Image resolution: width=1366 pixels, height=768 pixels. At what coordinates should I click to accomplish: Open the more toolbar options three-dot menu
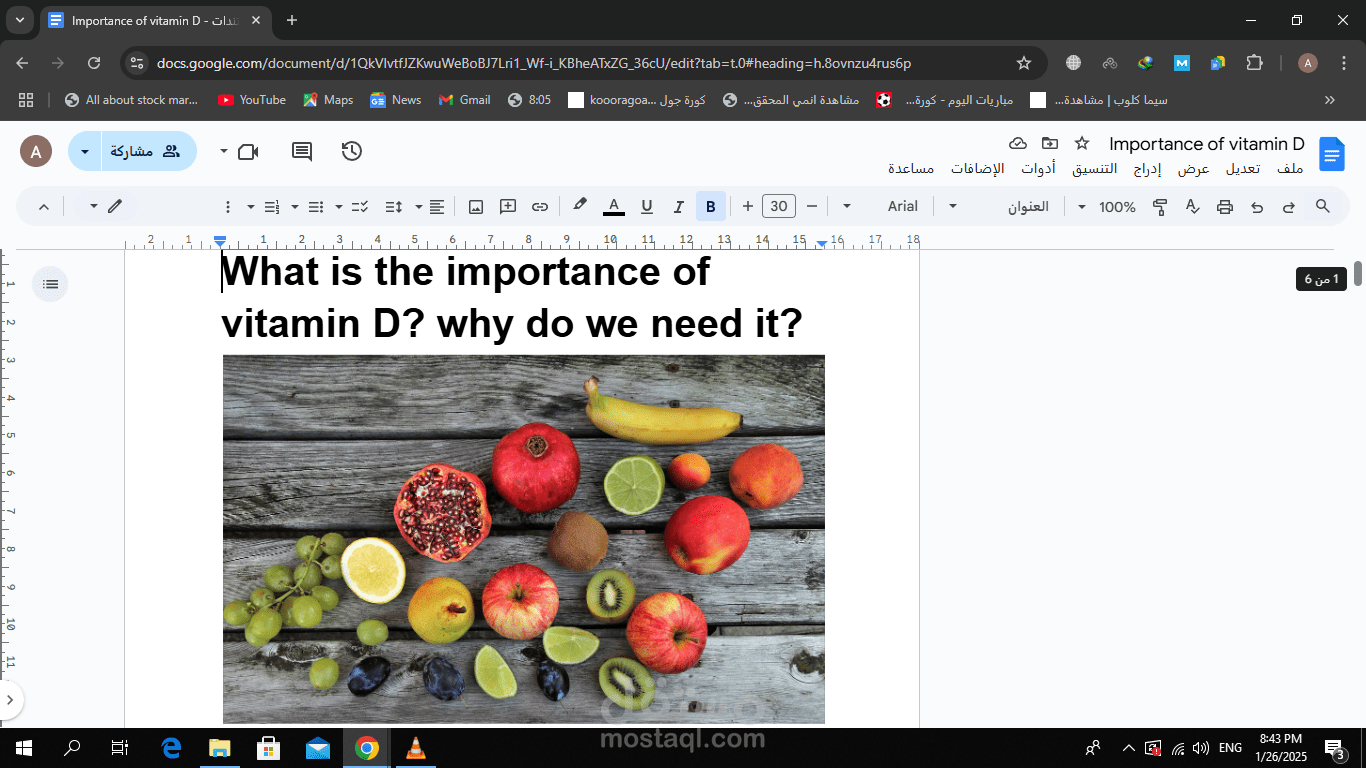pos(227,207)
